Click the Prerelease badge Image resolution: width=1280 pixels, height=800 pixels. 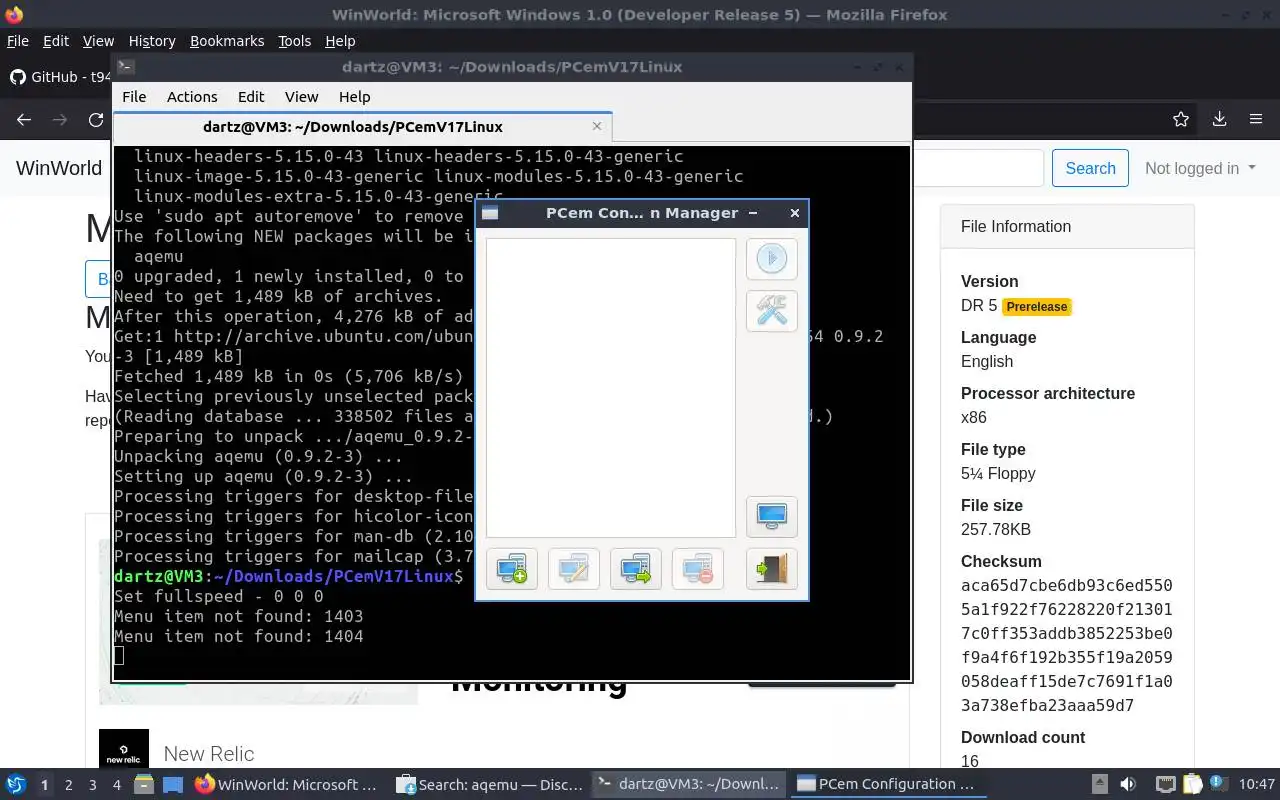pyautogui.click(x=1037, y=307)
